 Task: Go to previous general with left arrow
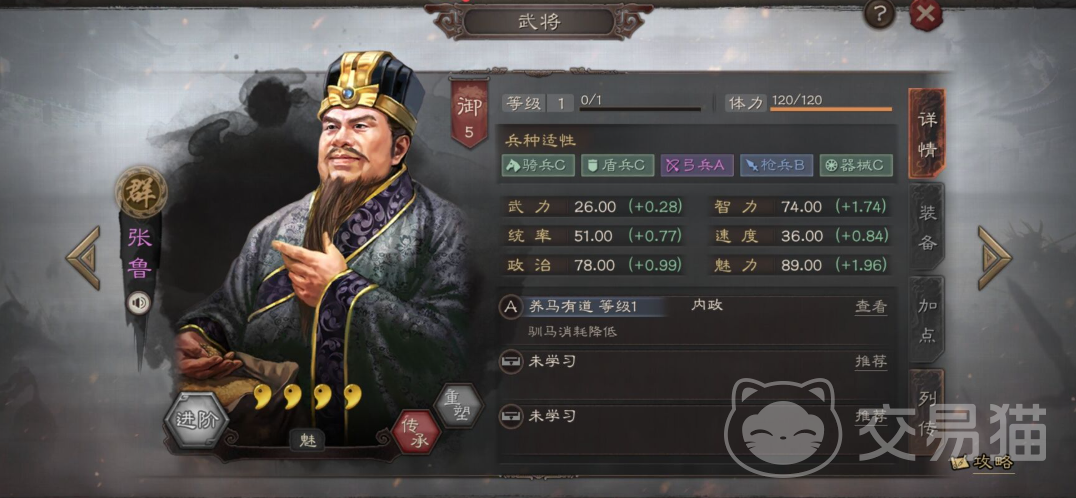point(83,258)
